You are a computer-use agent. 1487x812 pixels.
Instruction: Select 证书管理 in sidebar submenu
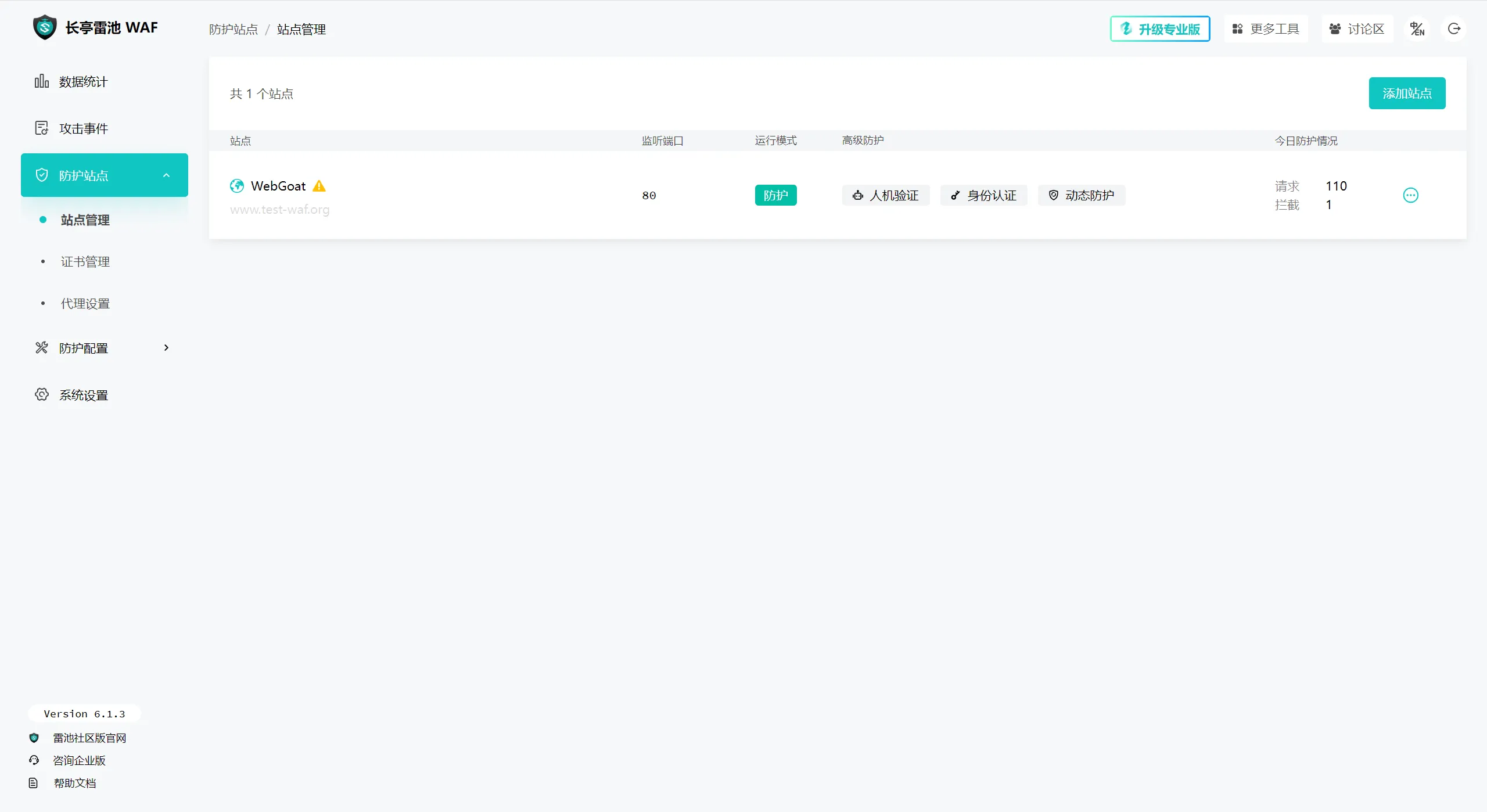tap(85, 262)
